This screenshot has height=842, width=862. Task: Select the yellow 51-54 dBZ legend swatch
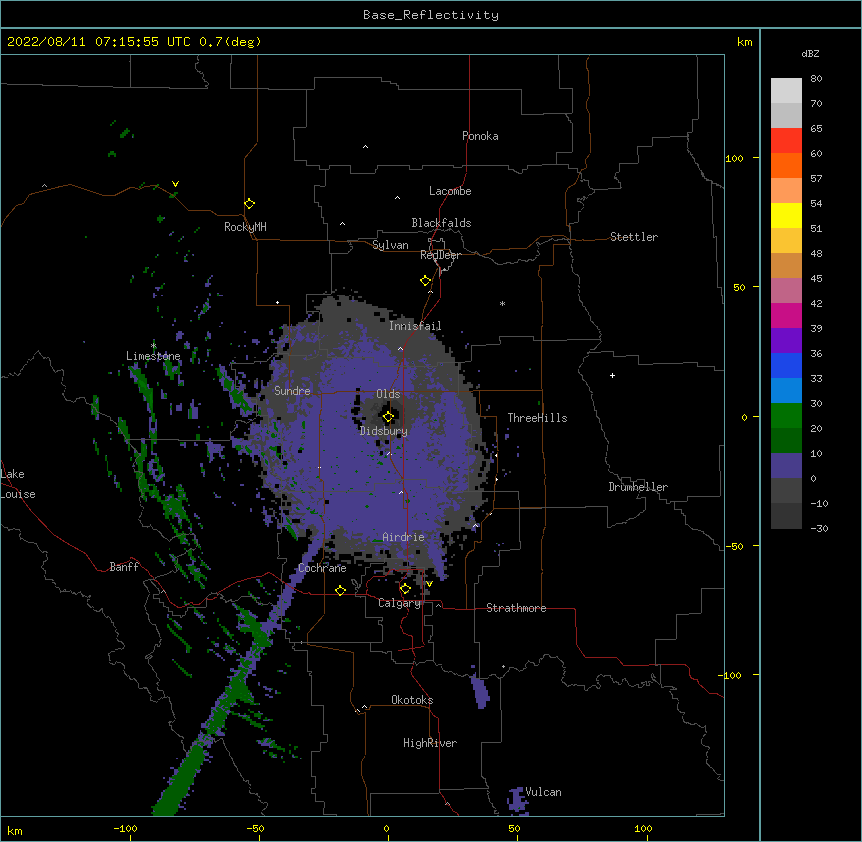tap(786, 215)
